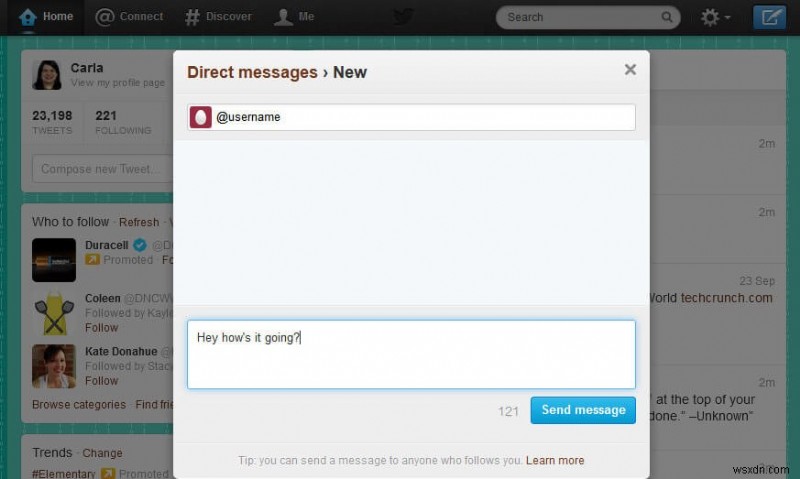Close the Direct messages dialog
The width and height of the screenshot is (800, 479).
(630, 70)
